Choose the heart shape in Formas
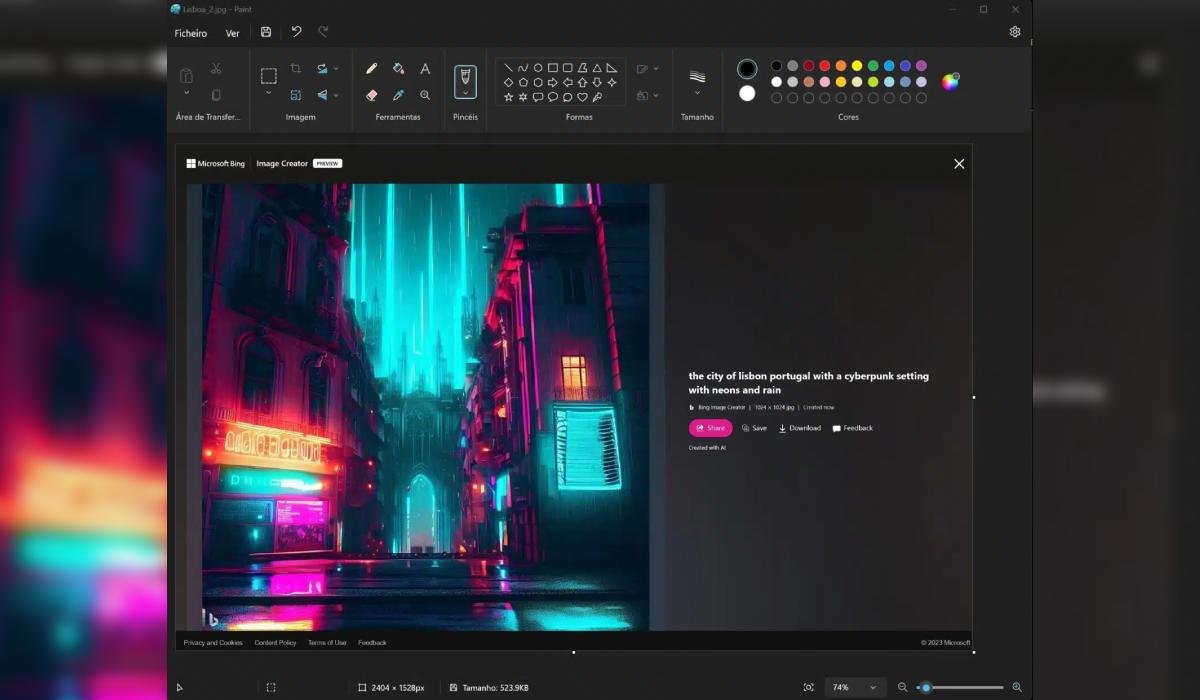 [x=582, y=96]
